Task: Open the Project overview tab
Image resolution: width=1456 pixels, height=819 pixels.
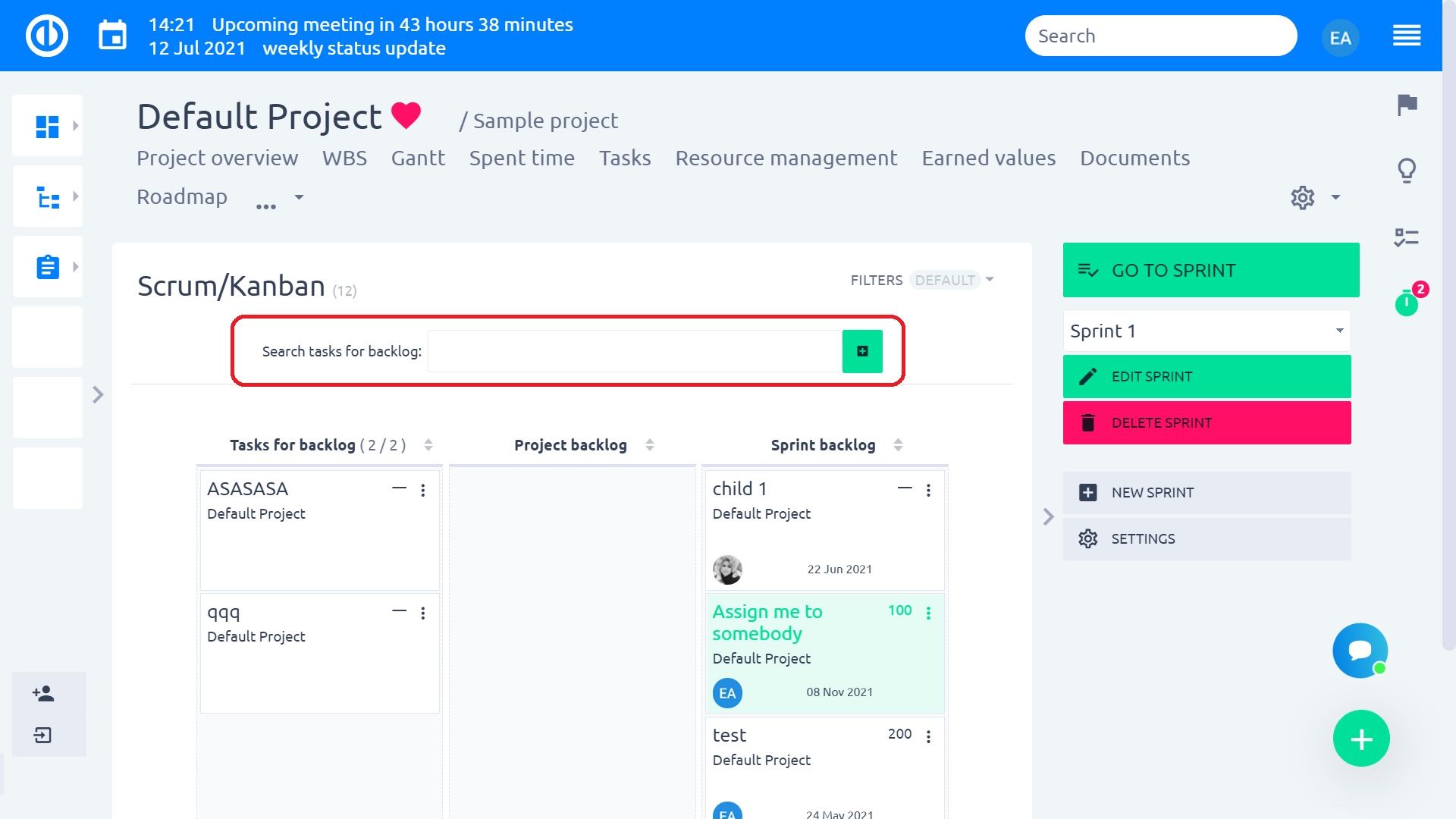Action: [217, 158]
